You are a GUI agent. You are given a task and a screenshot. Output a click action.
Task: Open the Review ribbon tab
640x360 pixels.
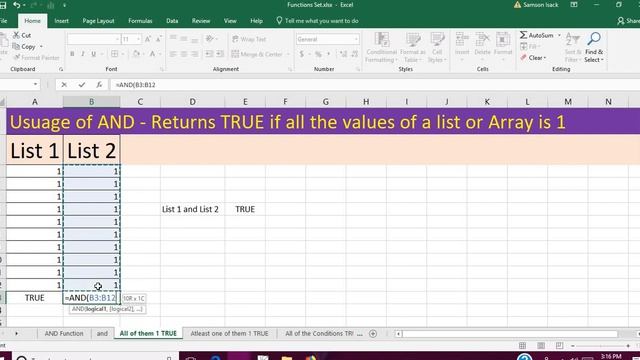coord(201,21)
